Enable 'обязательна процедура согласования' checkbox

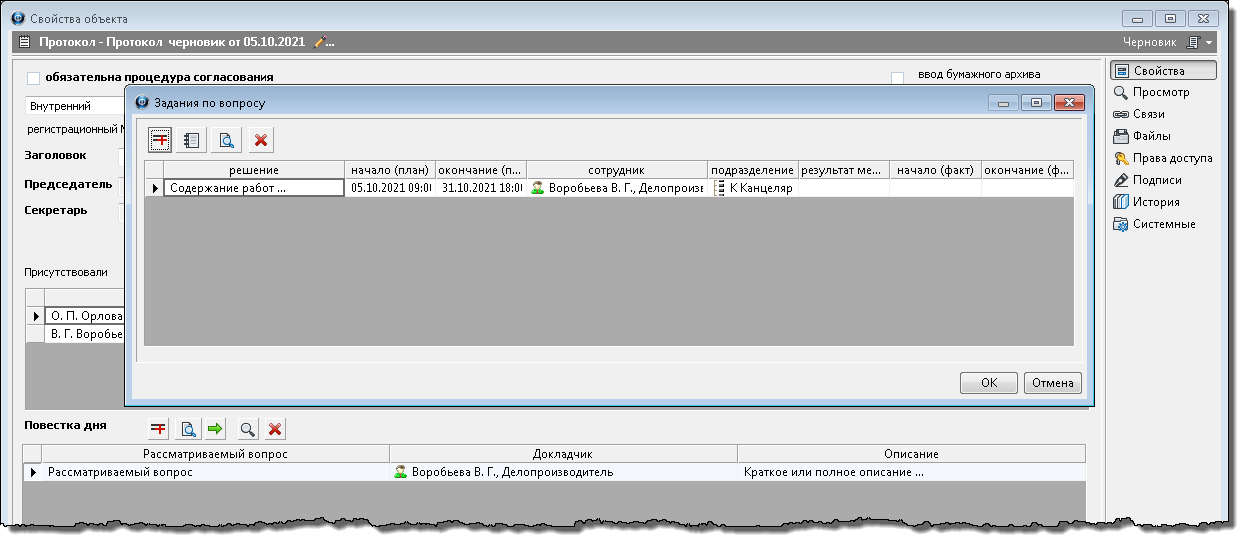coord(34,77)
